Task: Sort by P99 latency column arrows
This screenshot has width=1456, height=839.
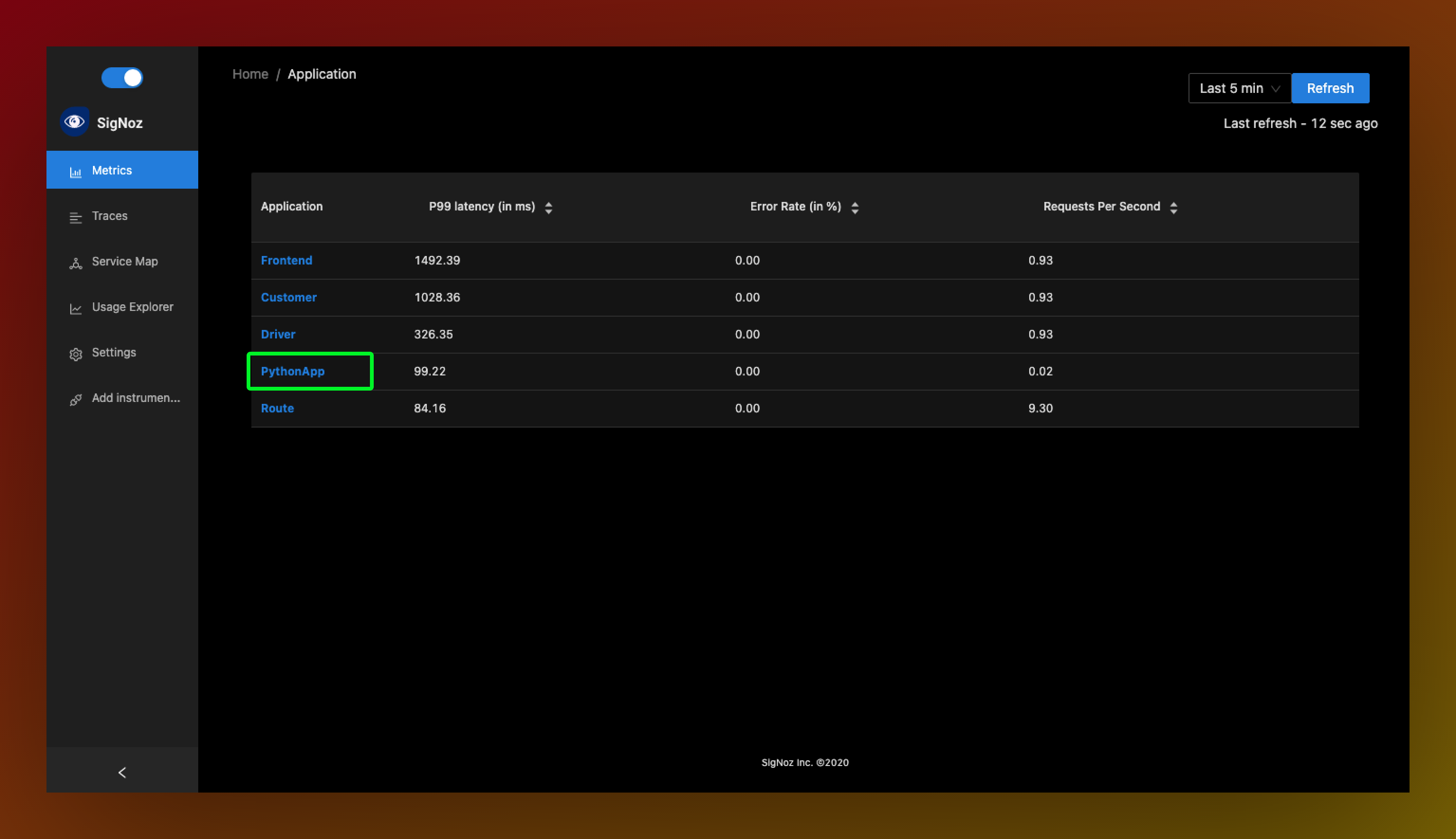Action: click(x=548, y=206)
